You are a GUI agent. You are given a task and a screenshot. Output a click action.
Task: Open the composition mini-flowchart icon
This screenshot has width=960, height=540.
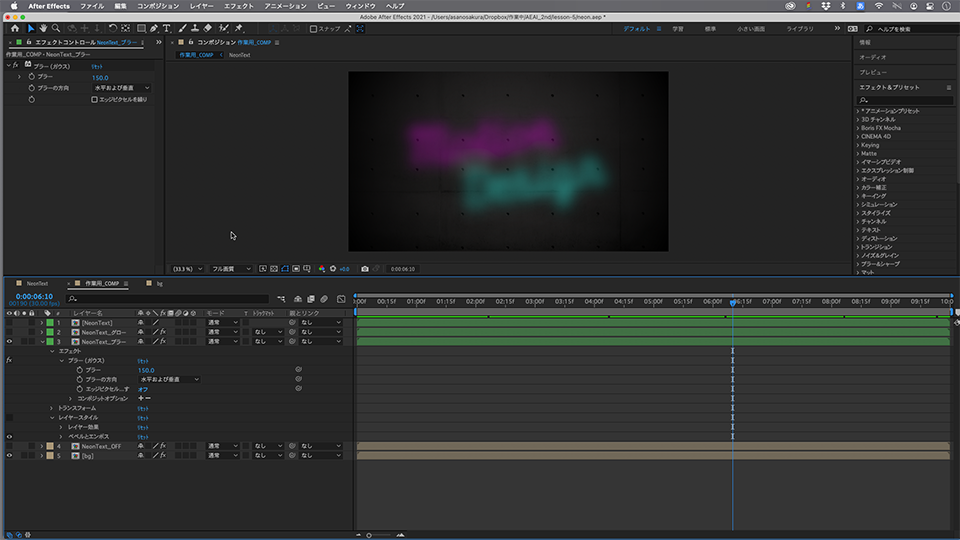click(x=281, y=299)
